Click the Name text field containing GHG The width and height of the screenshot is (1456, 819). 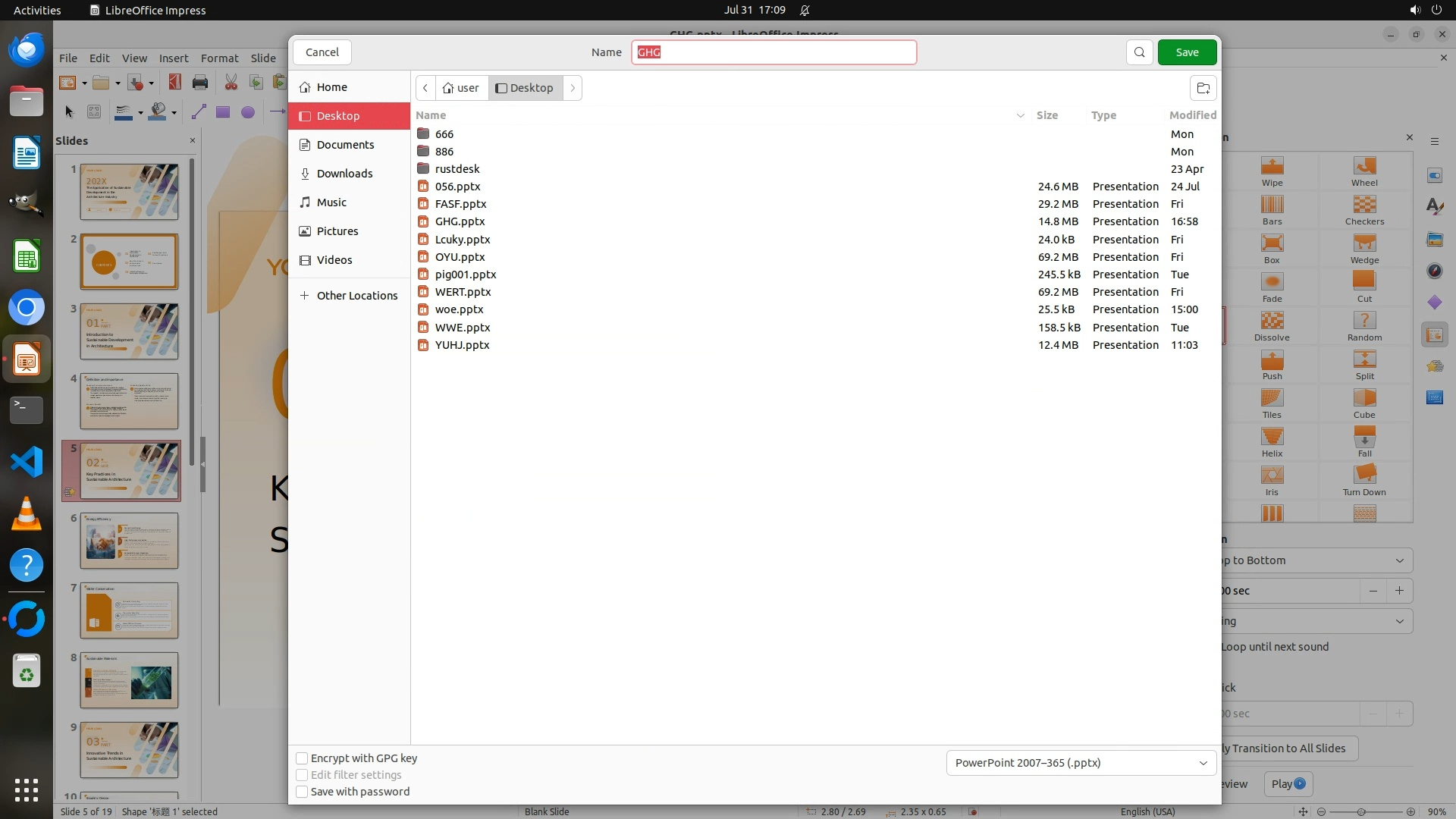[x=773, y=52]
